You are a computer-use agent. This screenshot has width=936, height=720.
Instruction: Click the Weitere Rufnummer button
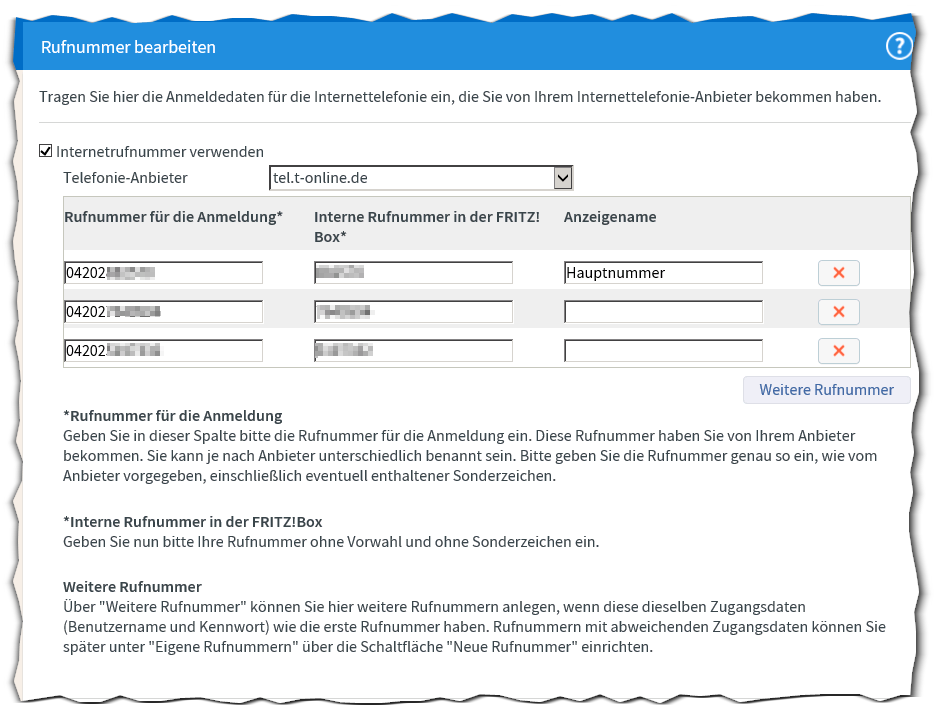click(x=826, y=390)
